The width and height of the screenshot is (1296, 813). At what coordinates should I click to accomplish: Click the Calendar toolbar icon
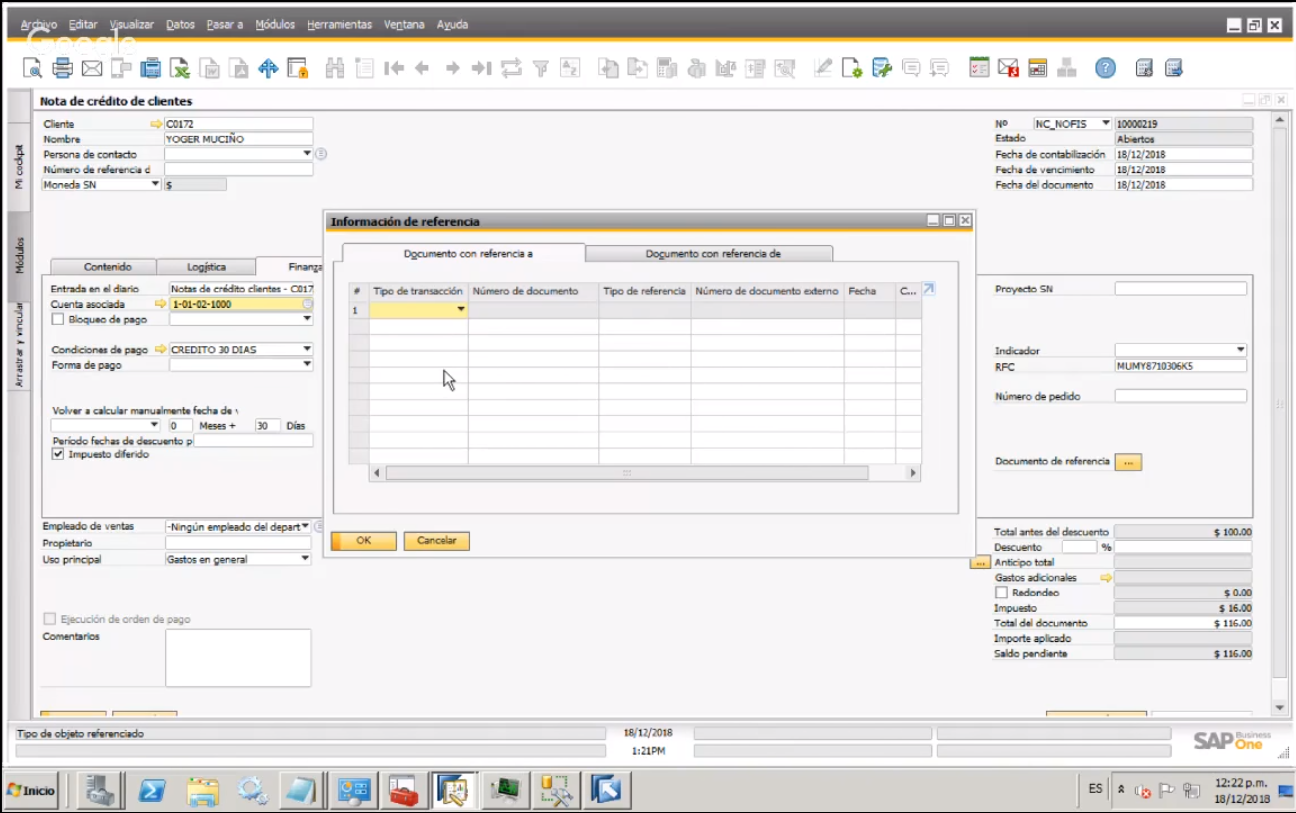(x=1038, y=67)
